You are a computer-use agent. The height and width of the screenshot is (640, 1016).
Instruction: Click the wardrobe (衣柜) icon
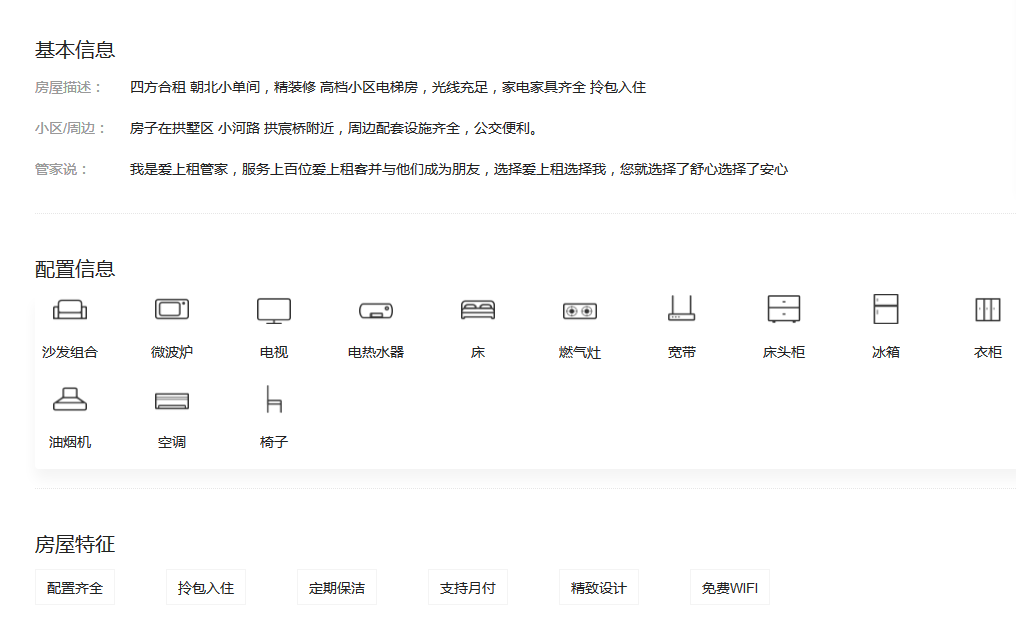pos(988,310)
